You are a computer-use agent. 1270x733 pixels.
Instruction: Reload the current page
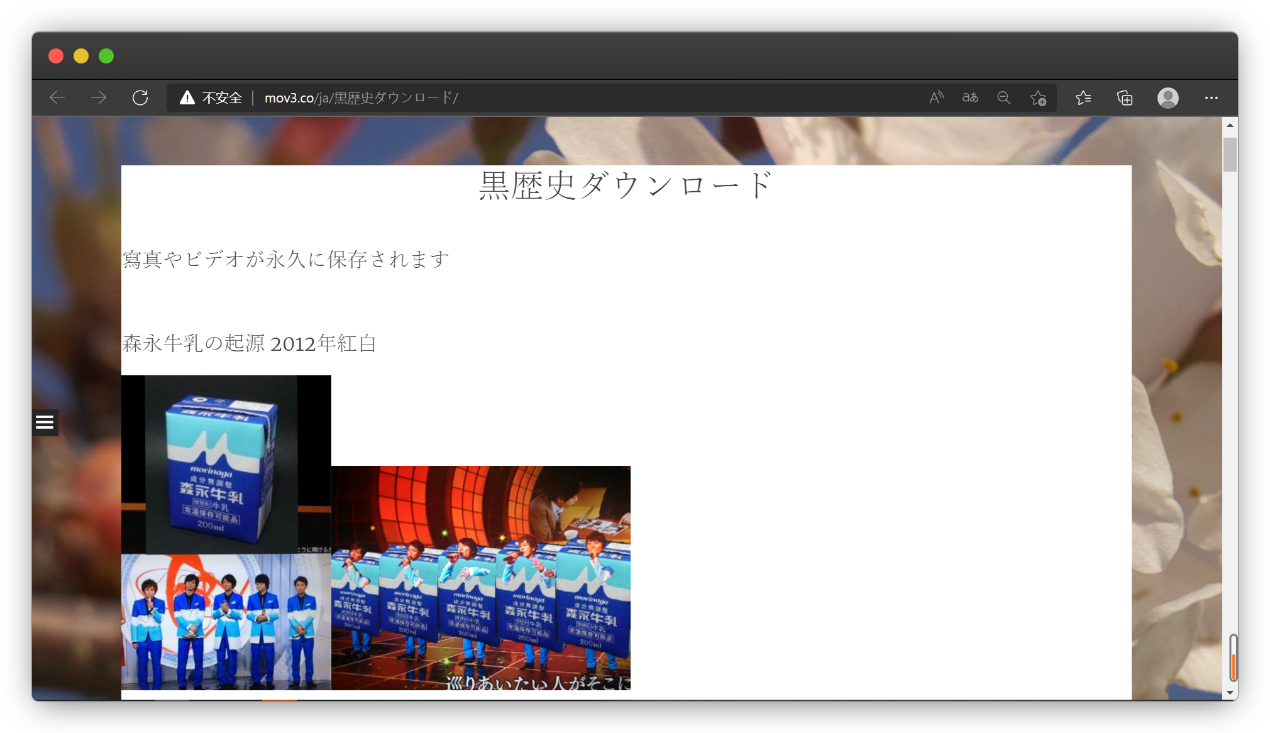(x=140, y=98)
